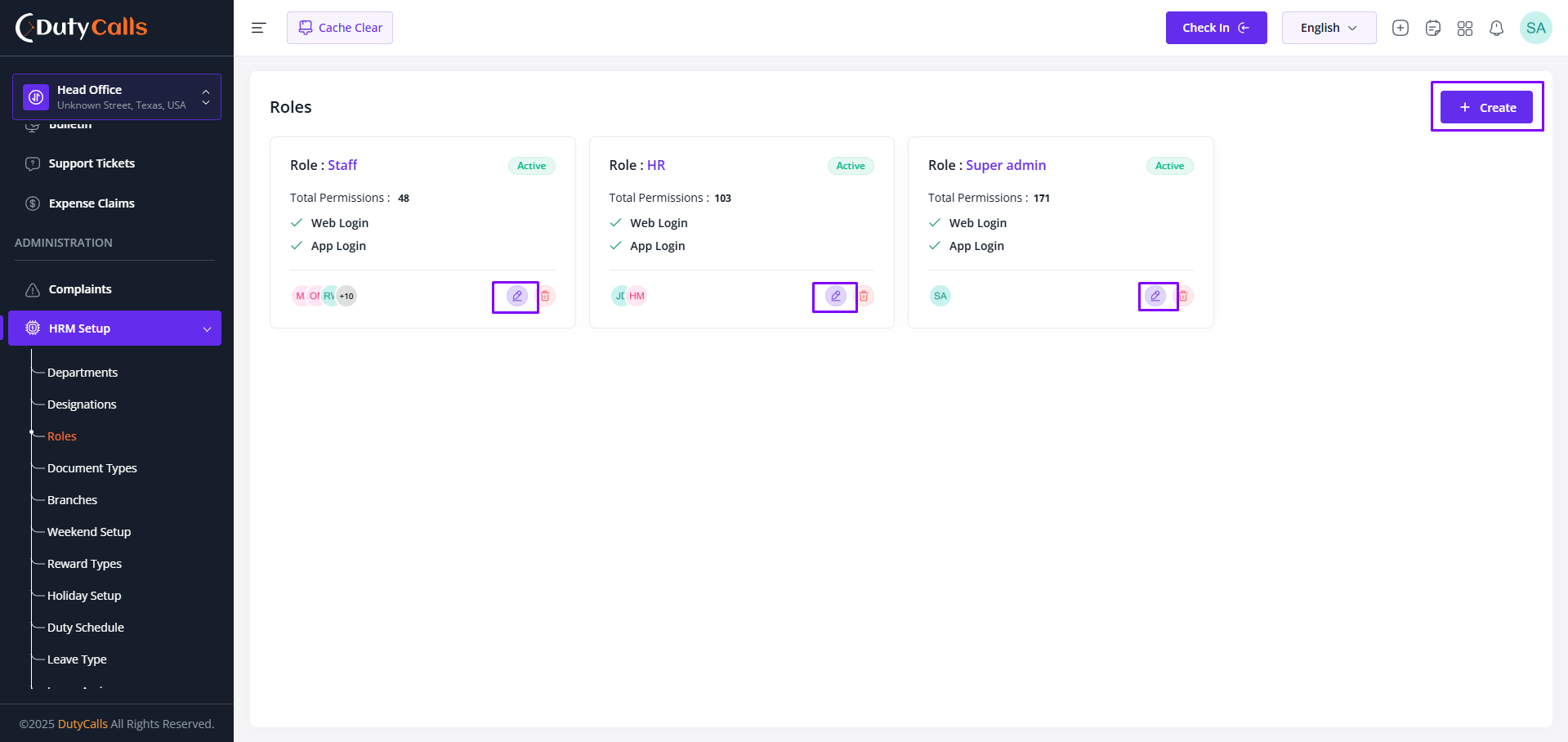Screen dimensions: 1568x742
Task: Edit the Staff role pencil icon
Action: (516, 296)
